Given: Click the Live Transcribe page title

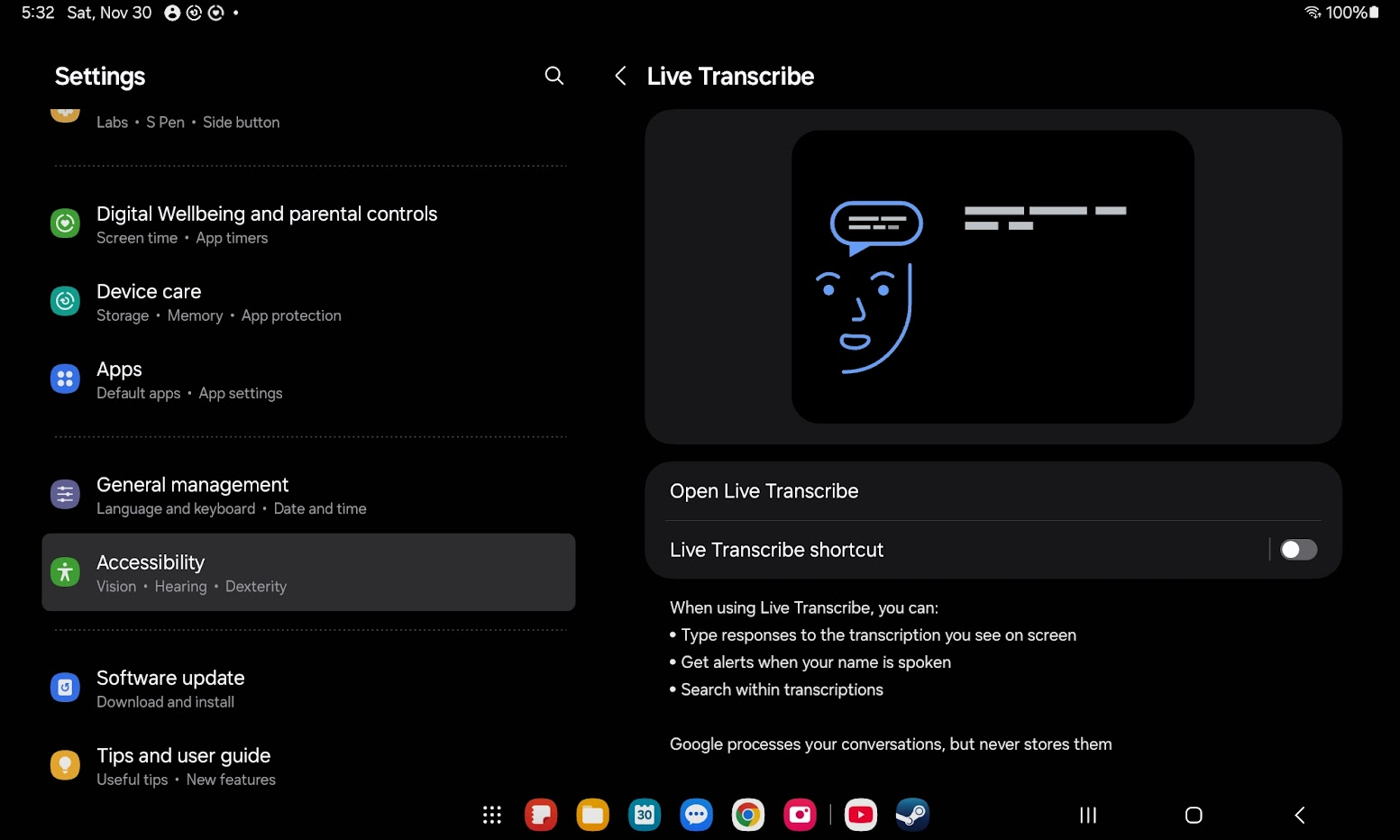Looking at the screenshot, I should click(730, 77).
